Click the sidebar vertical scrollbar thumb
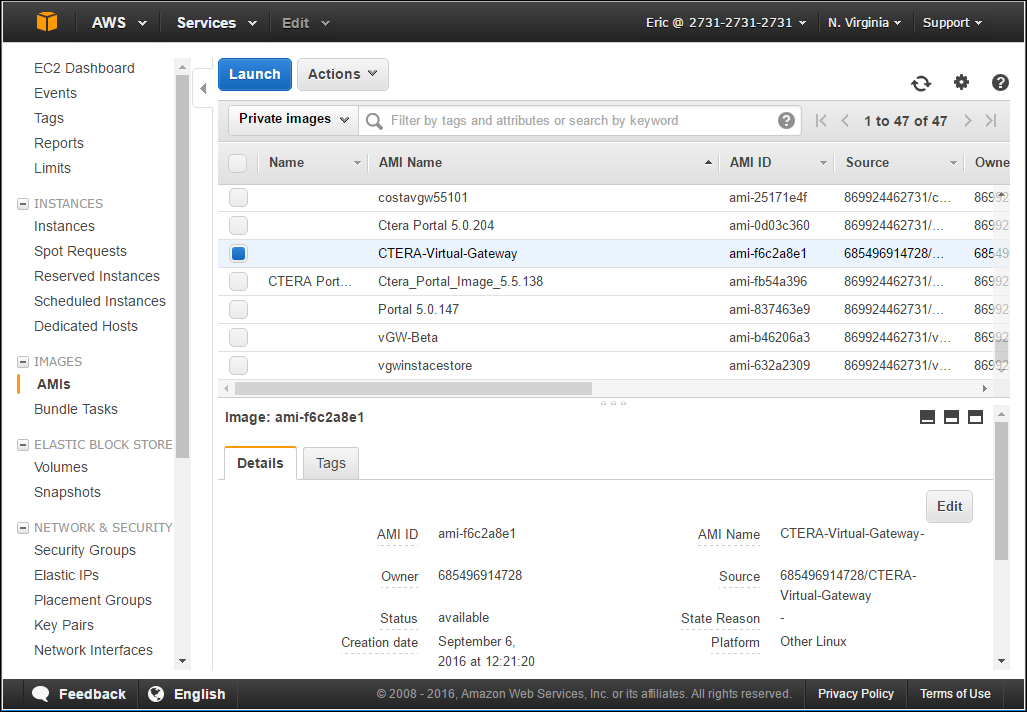 (x=182, y=265)
